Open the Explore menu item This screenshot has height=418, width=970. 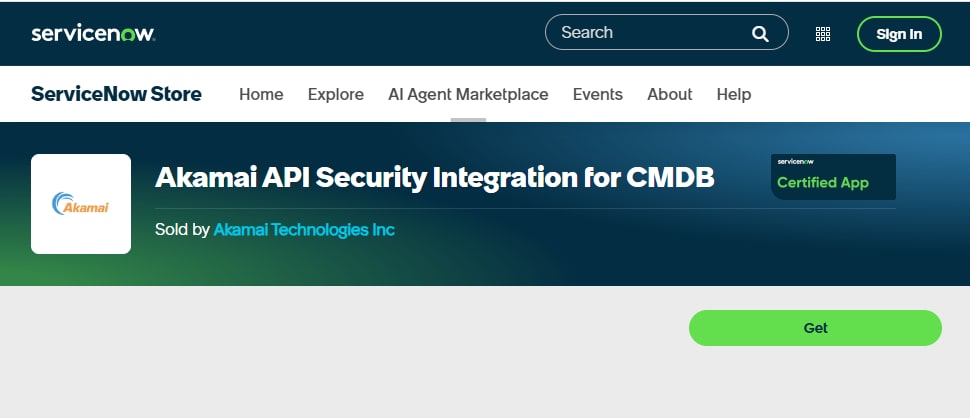336,95
